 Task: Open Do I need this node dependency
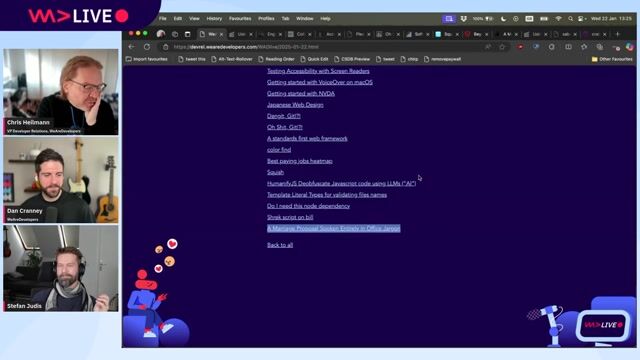[x=308, y=206]
